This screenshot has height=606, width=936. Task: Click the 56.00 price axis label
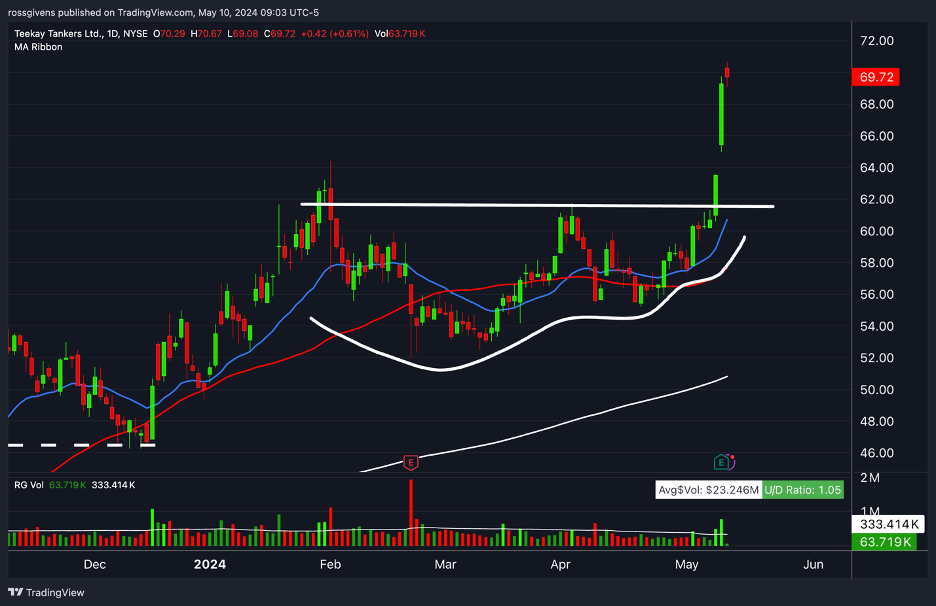[876, 294]
